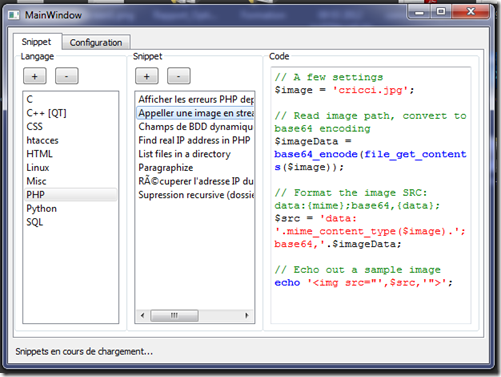The height and width of the screenshot is (377, 501).
Task: Select Find real IP address in PHP
Action: pos(195,140)
